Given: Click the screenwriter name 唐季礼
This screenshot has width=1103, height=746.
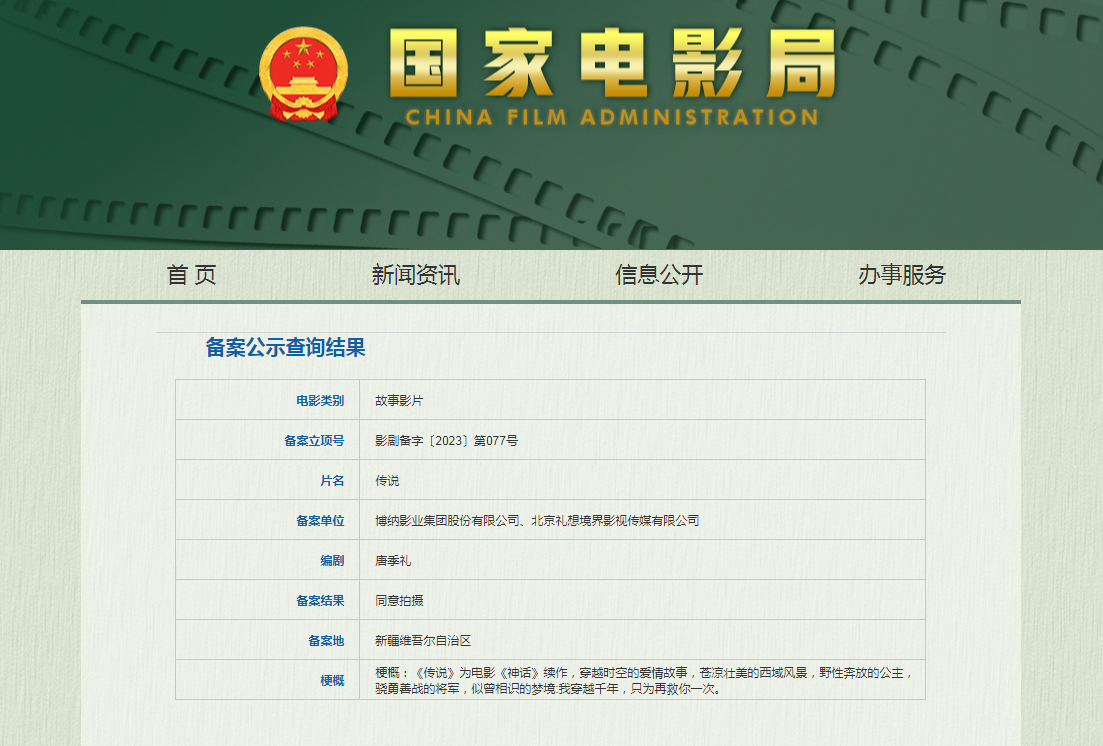Looking at the screenshot, I should [393, 560].
